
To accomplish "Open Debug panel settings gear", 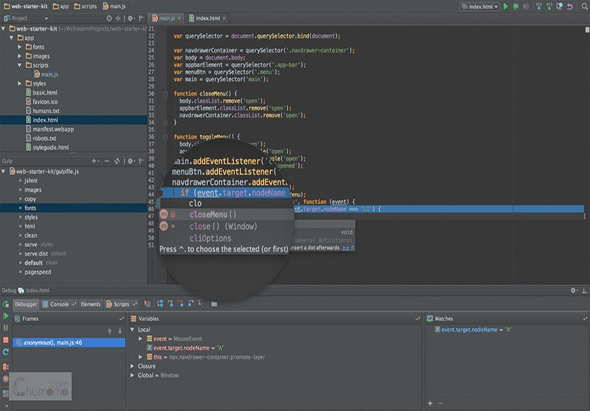I will [x=573, y=290].
